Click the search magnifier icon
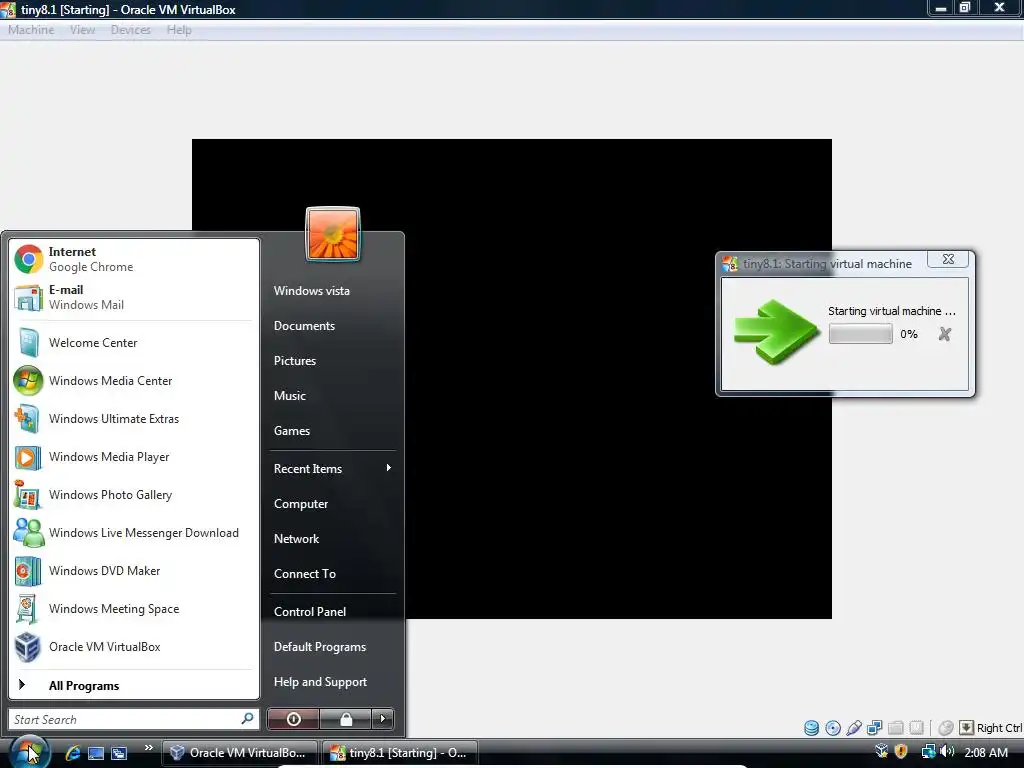1024x768 pixels. tap(248, 719)
